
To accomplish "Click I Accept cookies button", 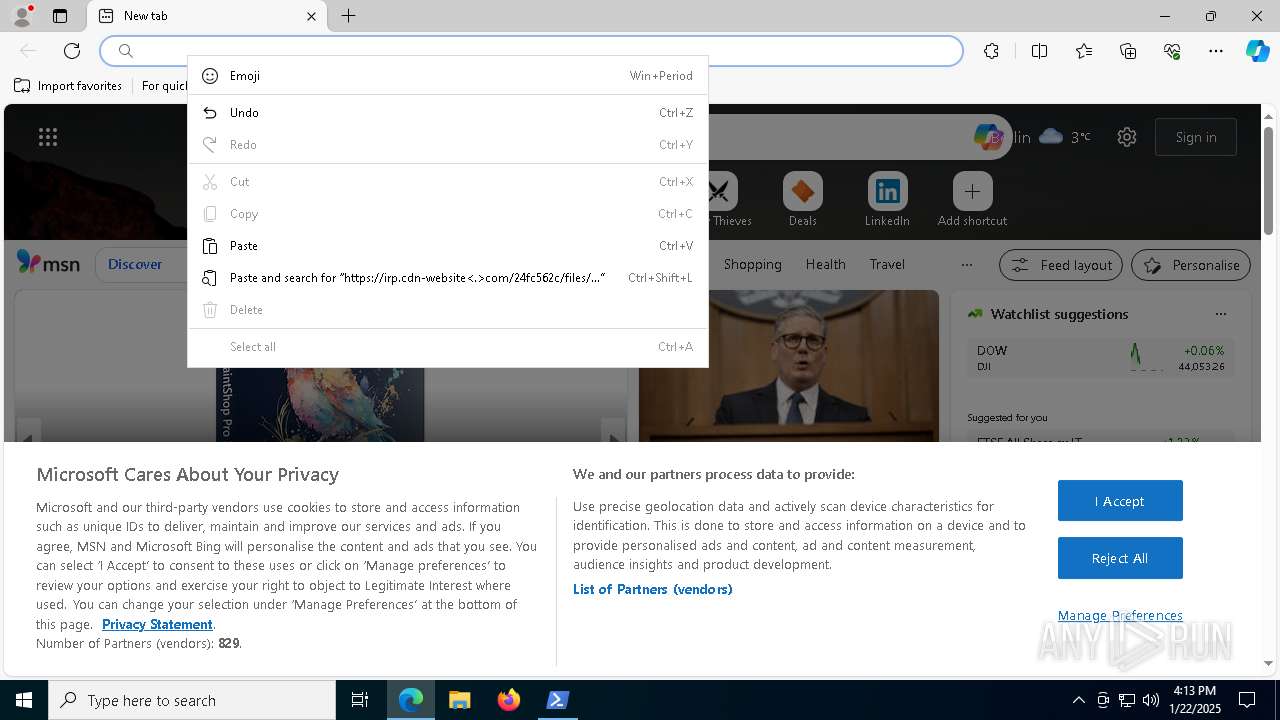I will [x=1120, y=501].
